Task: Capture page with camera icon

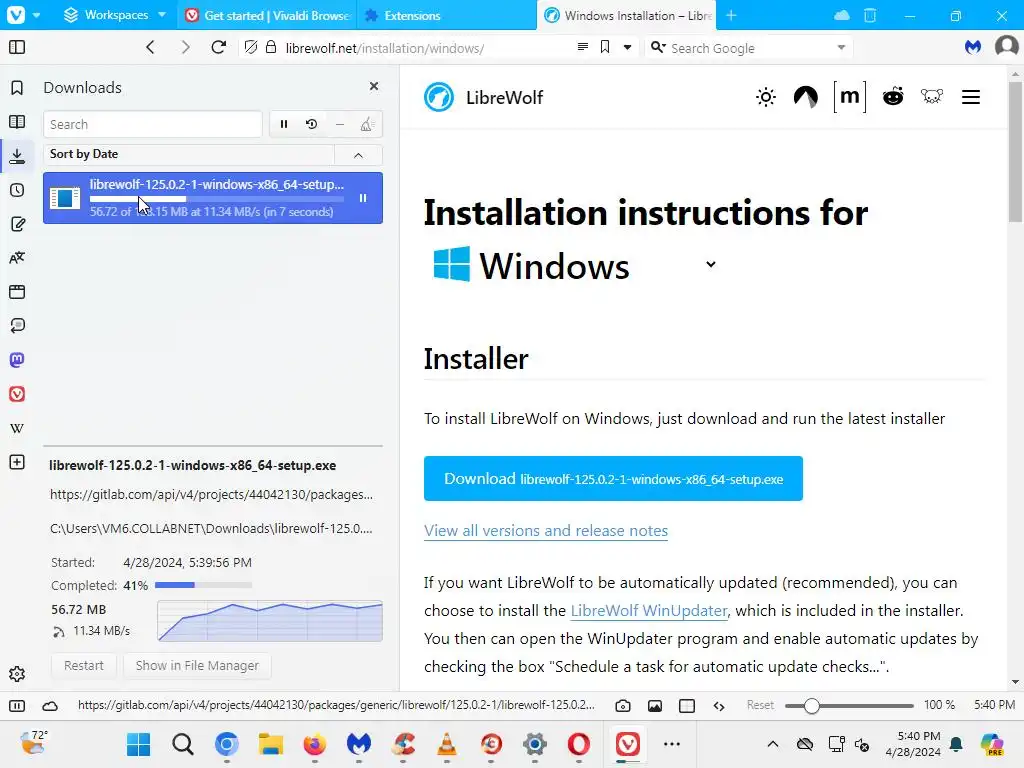Action: click(x=623, y=706)
